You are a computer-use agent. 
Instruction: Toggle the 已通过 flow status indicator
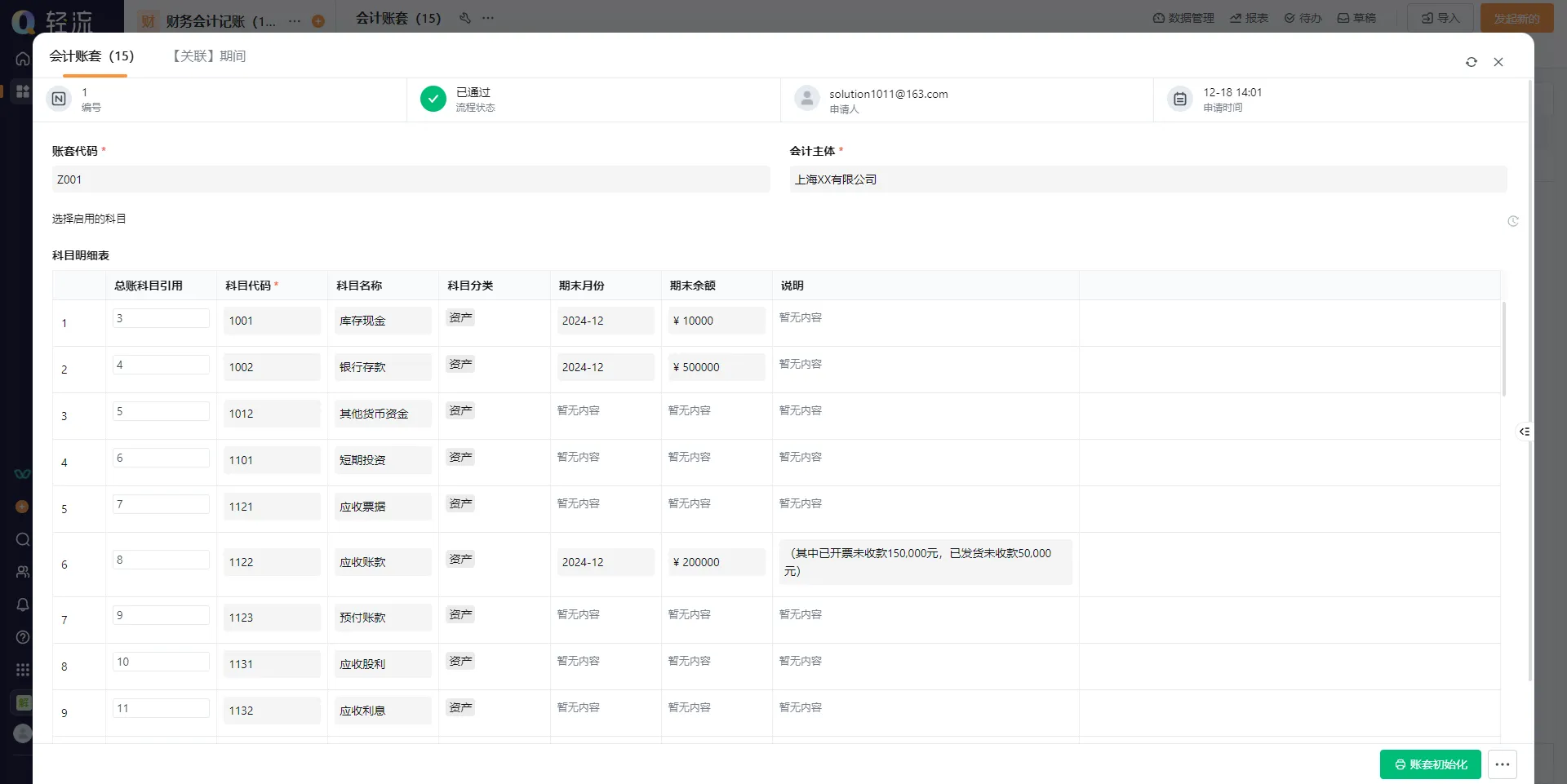pos(433,99)
